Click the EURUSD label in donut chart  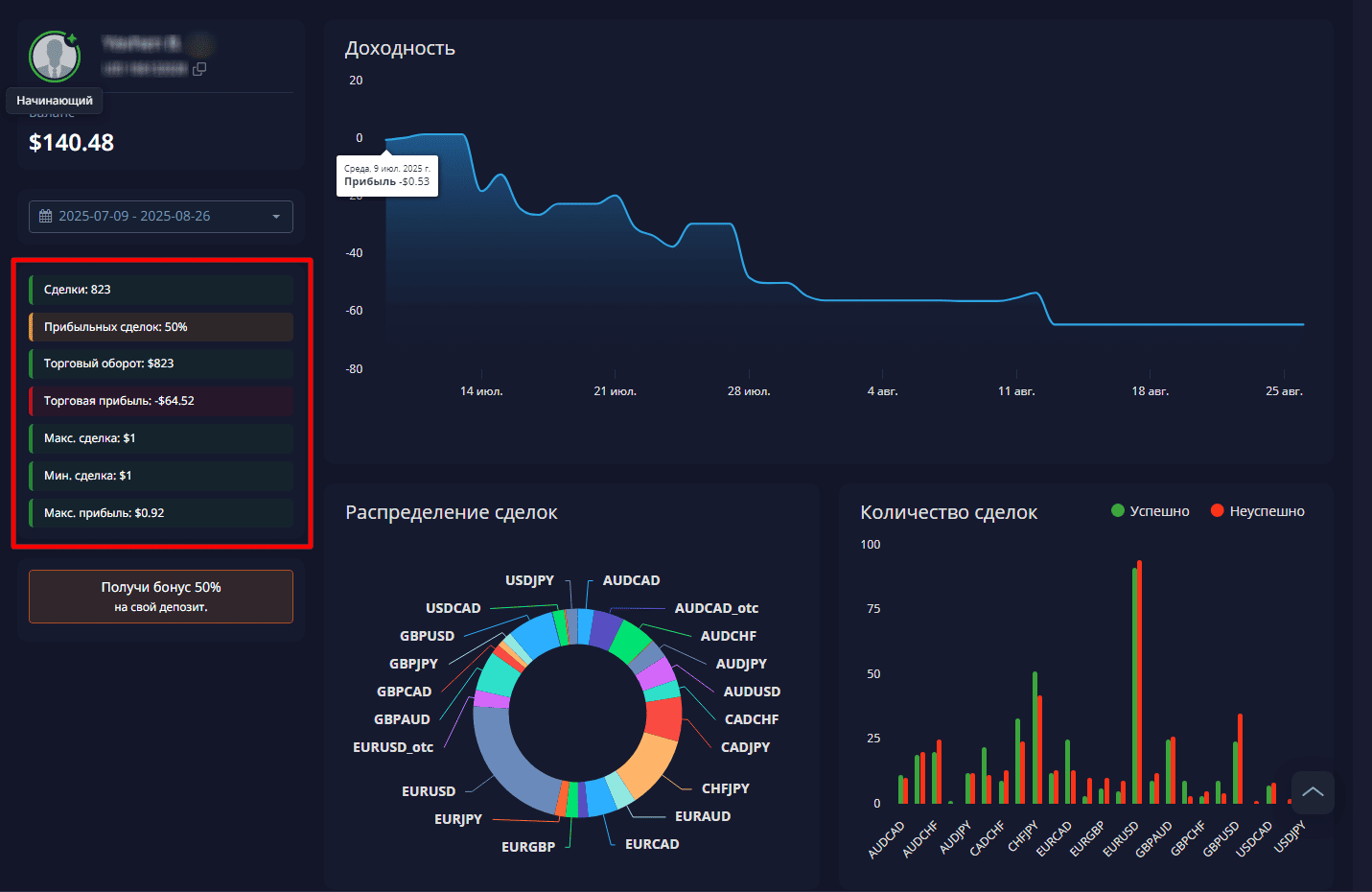pyautogui.click(x=429, y=791)
